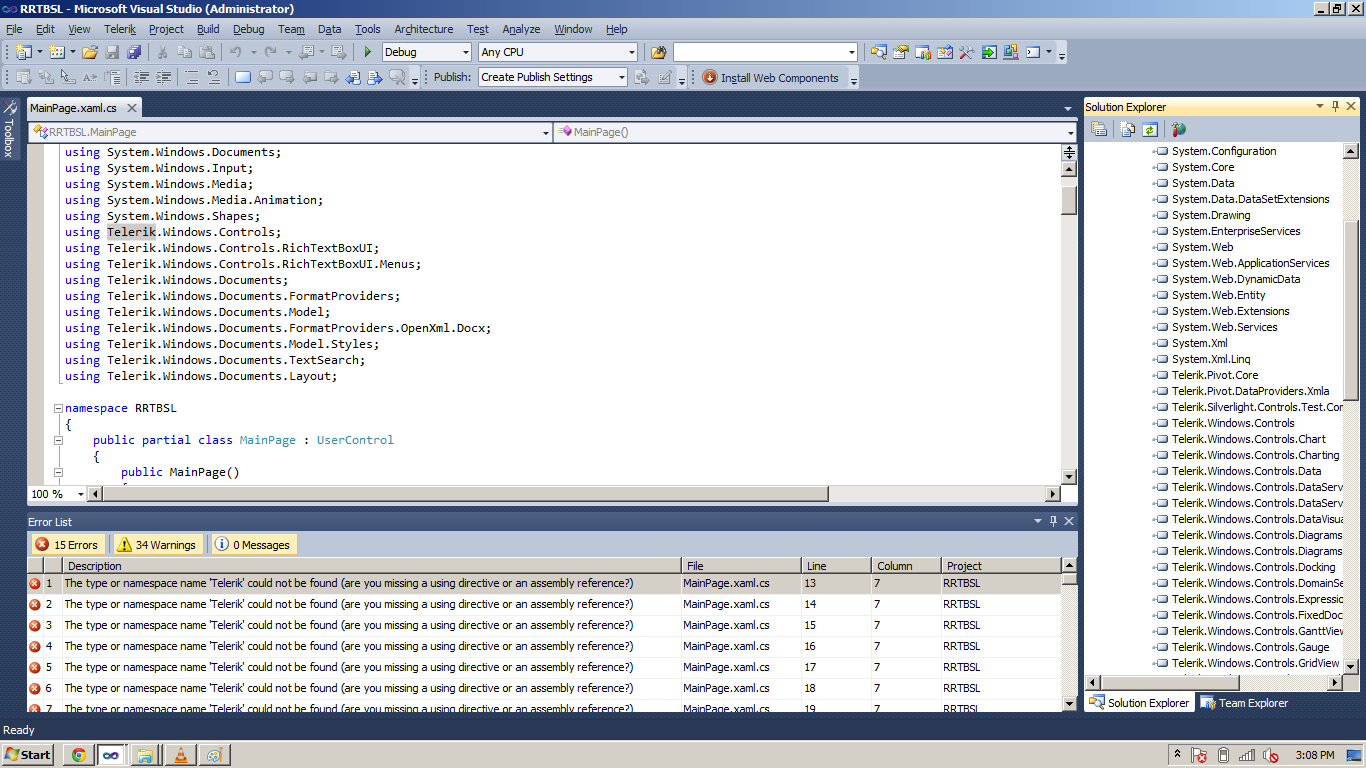This screenshot has width=1366, height=768.
Task: Click Solution Explorer's Properties icon
Action: point(1099,129)
